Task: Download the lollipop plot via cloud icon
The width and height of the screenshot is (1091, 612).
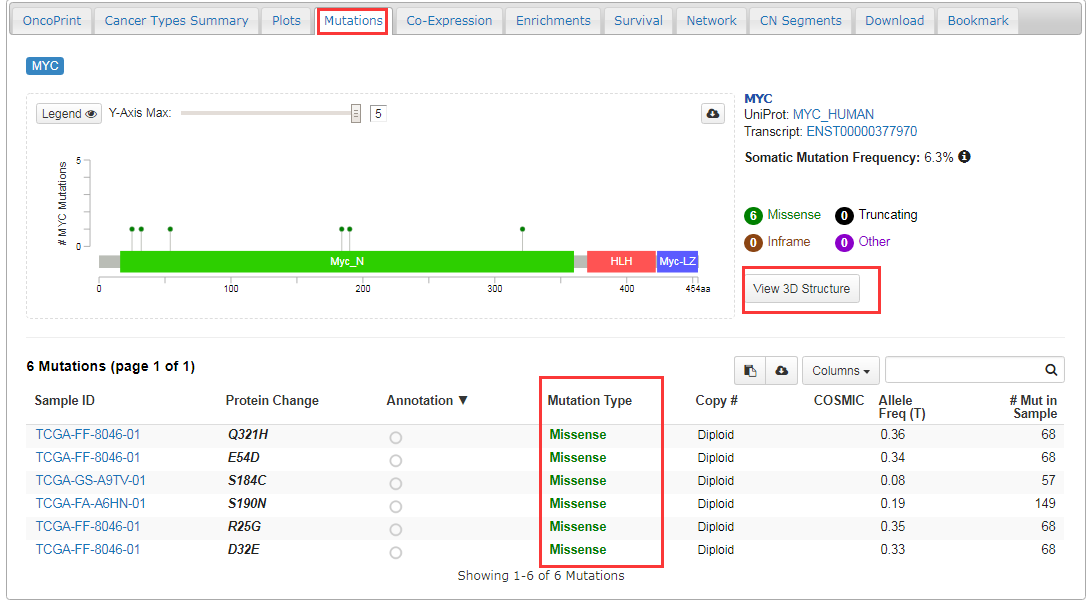Action: (x=712, y=114)
